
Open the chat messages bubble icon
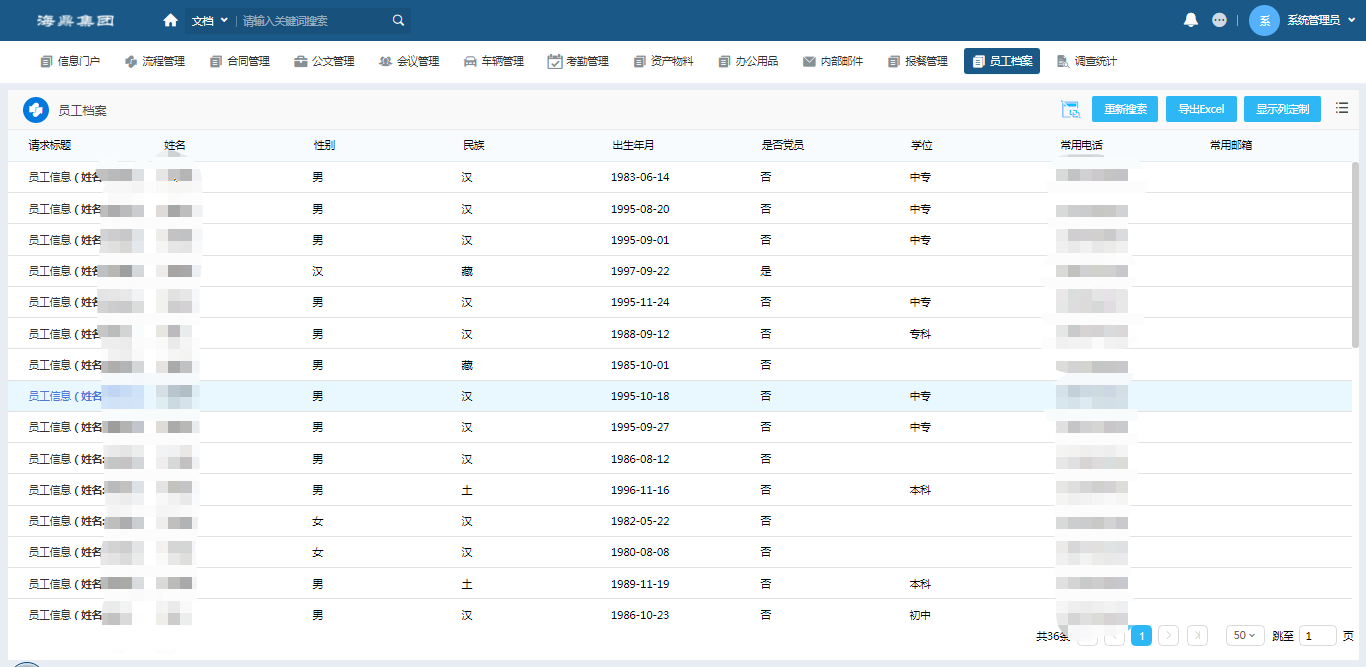click(x=1219, y=20)
